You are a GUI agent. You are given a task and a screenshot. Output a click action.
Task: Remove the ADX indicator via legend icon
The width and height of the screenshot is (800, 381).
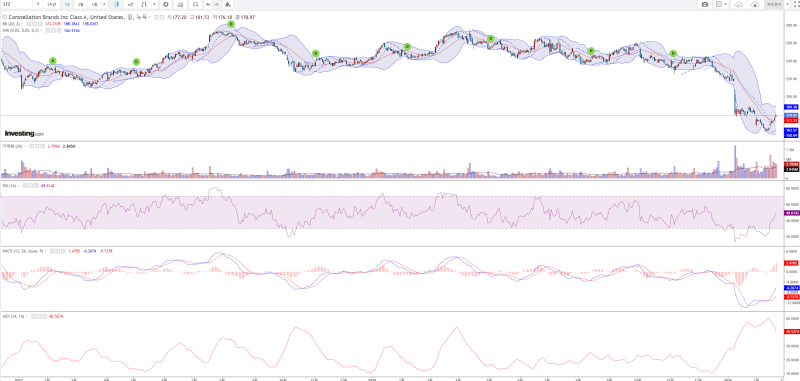pos(44,316)
